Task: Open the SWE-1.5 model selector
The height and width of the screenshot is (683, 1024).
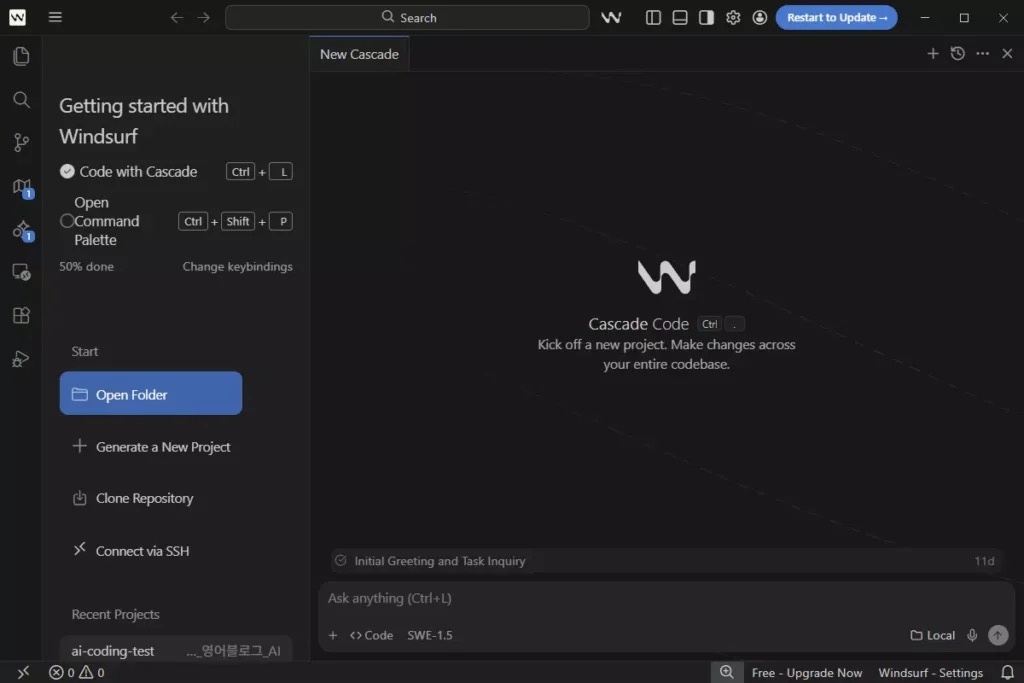Action: pyautogui.click(x=430, y=635)
